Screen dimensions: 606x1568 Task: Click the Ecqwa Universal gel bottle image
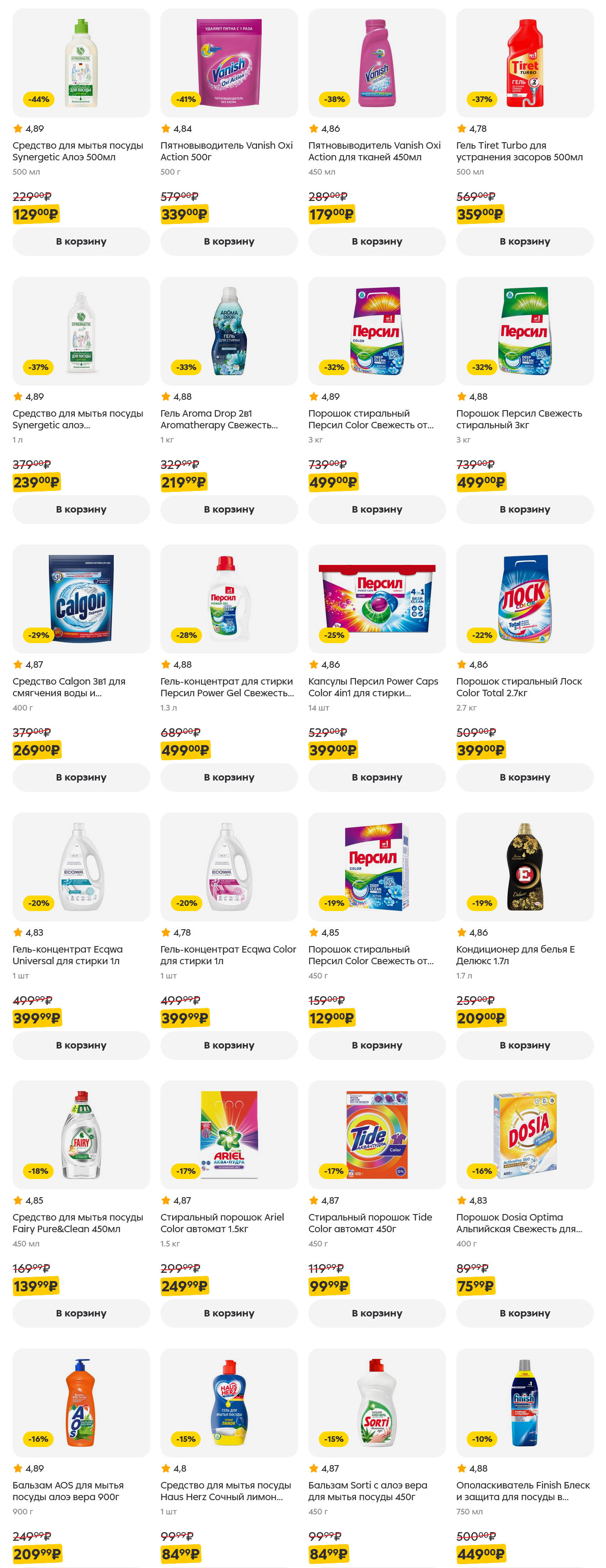(81, 867)
